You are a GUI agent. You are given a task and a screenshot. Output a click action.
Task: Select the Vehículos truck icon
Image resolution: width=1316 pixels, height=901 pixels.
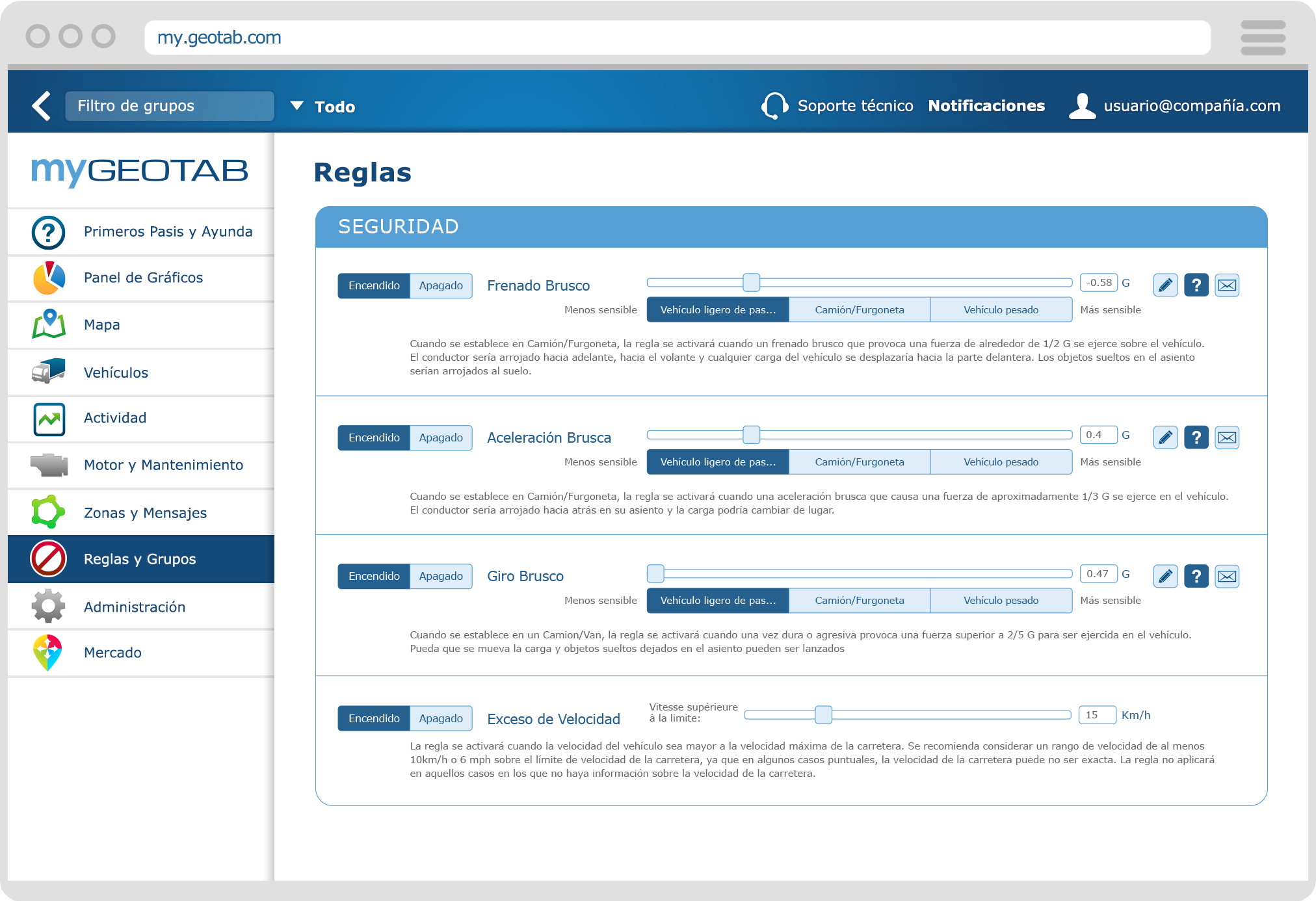pyautogui.click(x=47, y=372)
